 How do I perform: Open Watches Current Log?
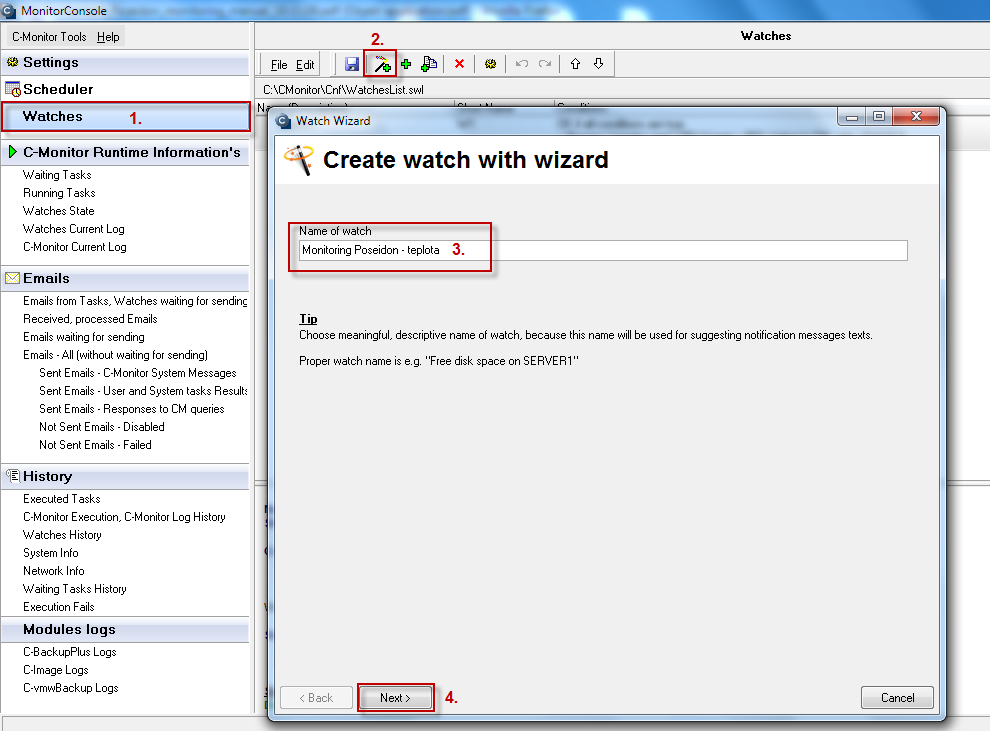click(x=73, y=229)
